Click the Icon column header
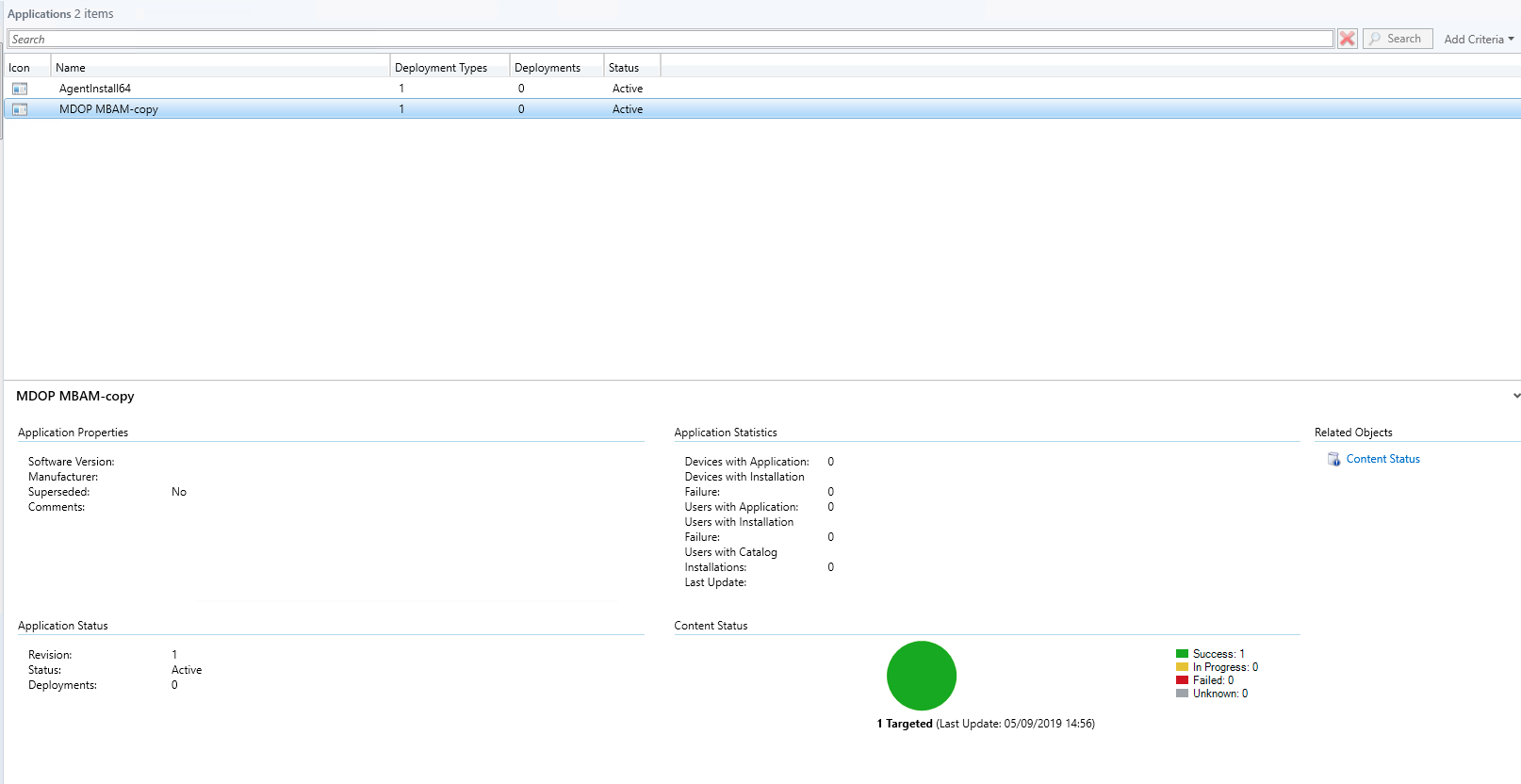Viewport: 1521px width, 784px height. 26,68
